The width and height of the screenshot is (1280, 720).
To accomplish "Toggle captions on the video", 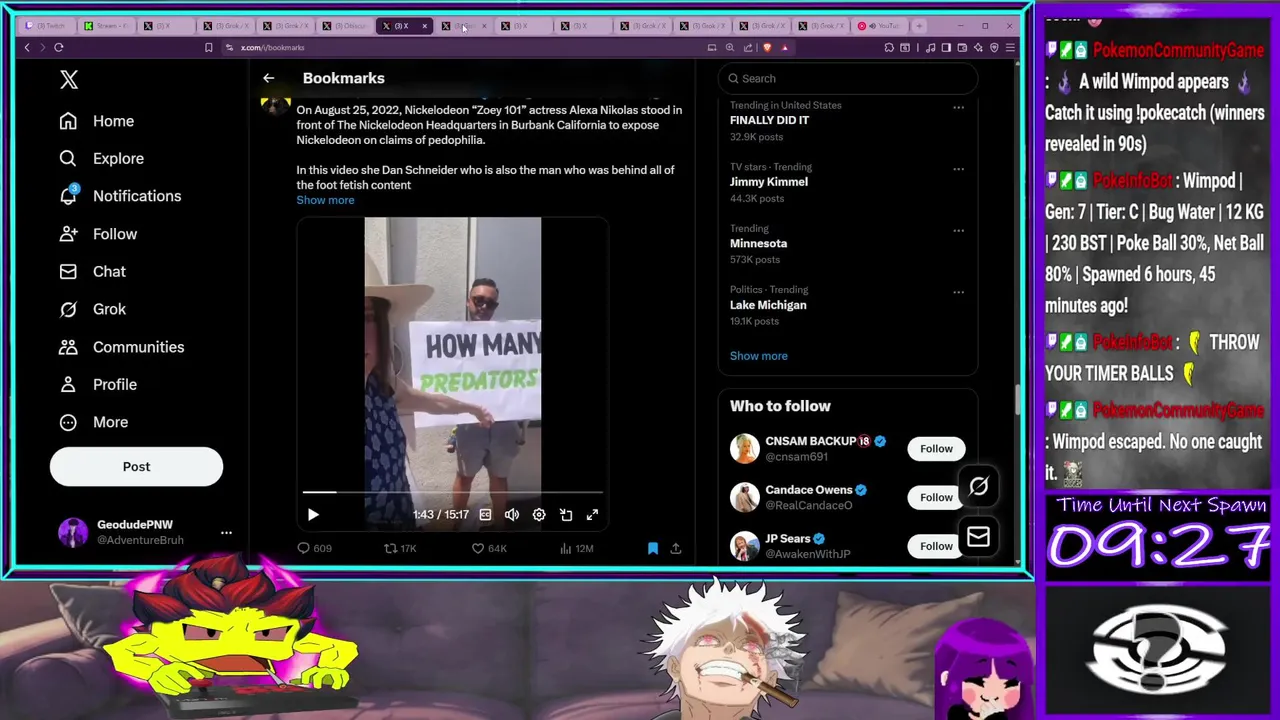I will 485,515.
